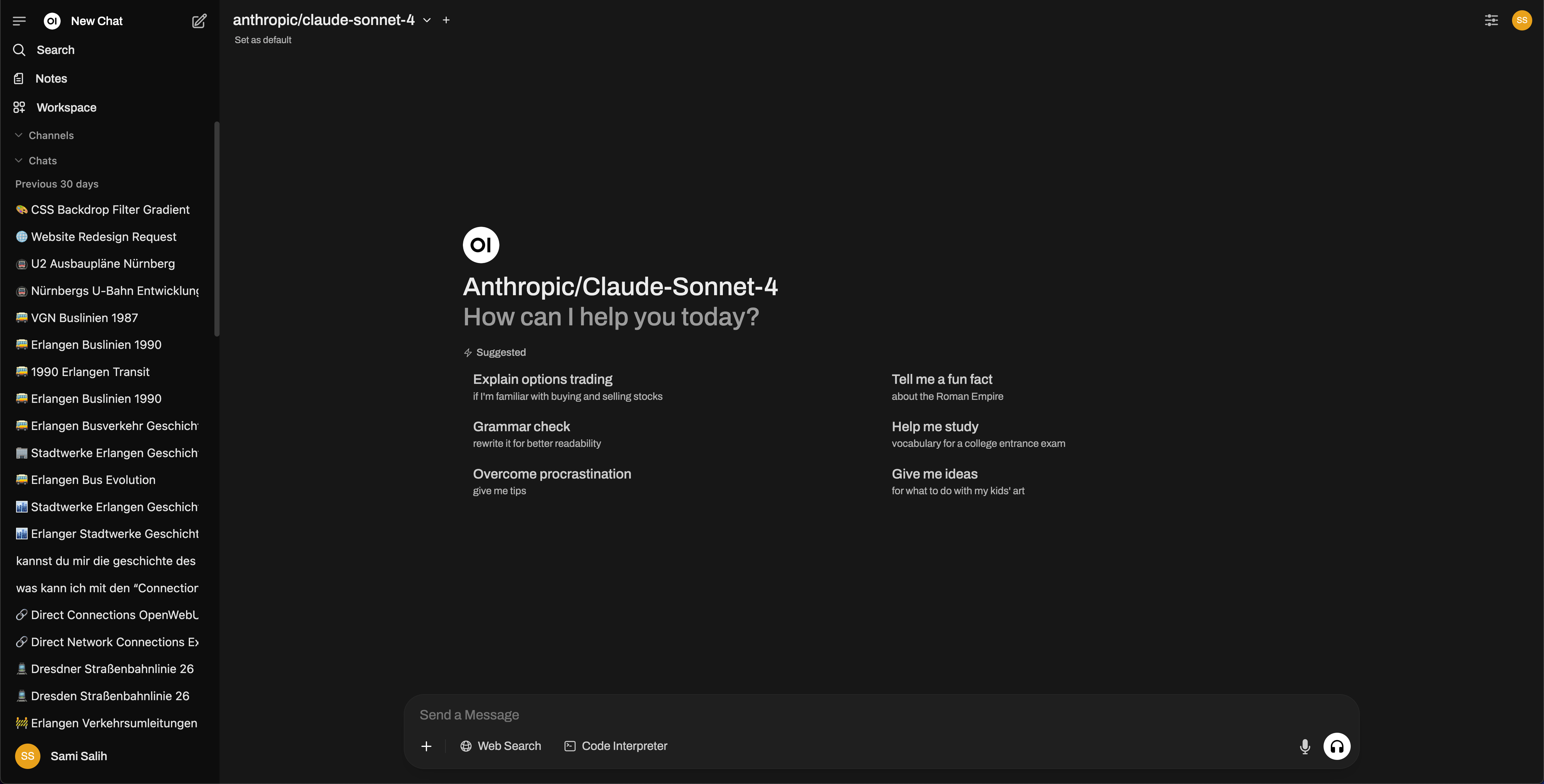This screenshot has height=784, width=1544.
Task: Click the anthropic/claude-sonnet-4 model name
Action: [x=324, y=20]
